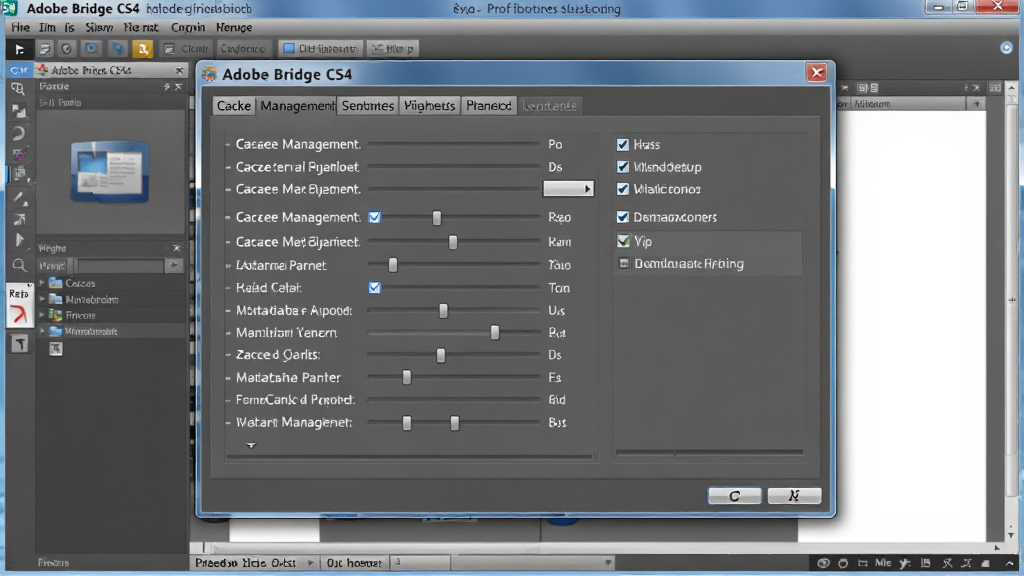This screenshot has height=576, width=1024.
Task: Open the dropdown arrow at the end of the bottom bar field
Action: [608, 562]
